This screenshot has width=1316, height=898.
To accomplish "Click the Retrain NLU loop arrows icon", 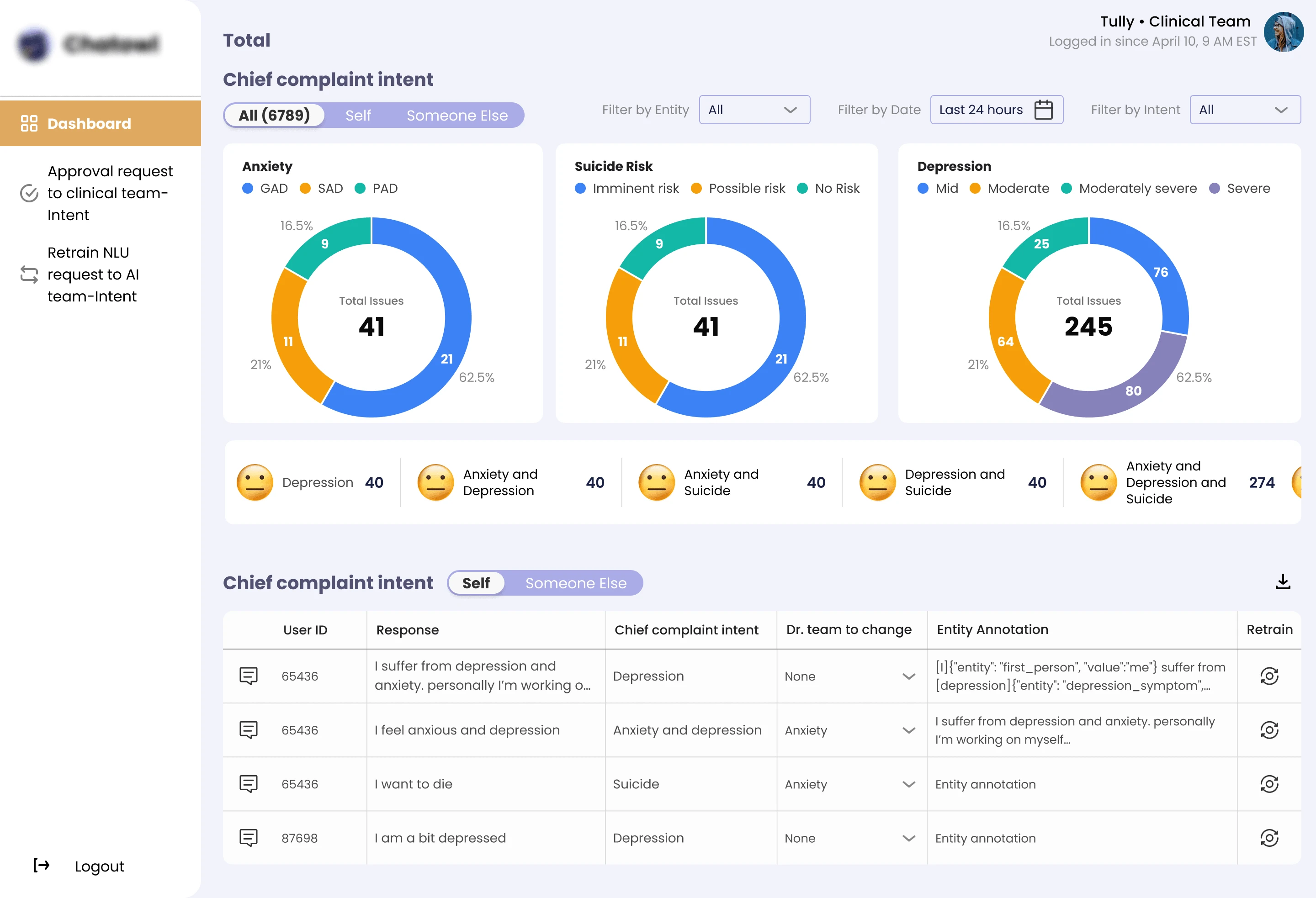I will (29, 275).
